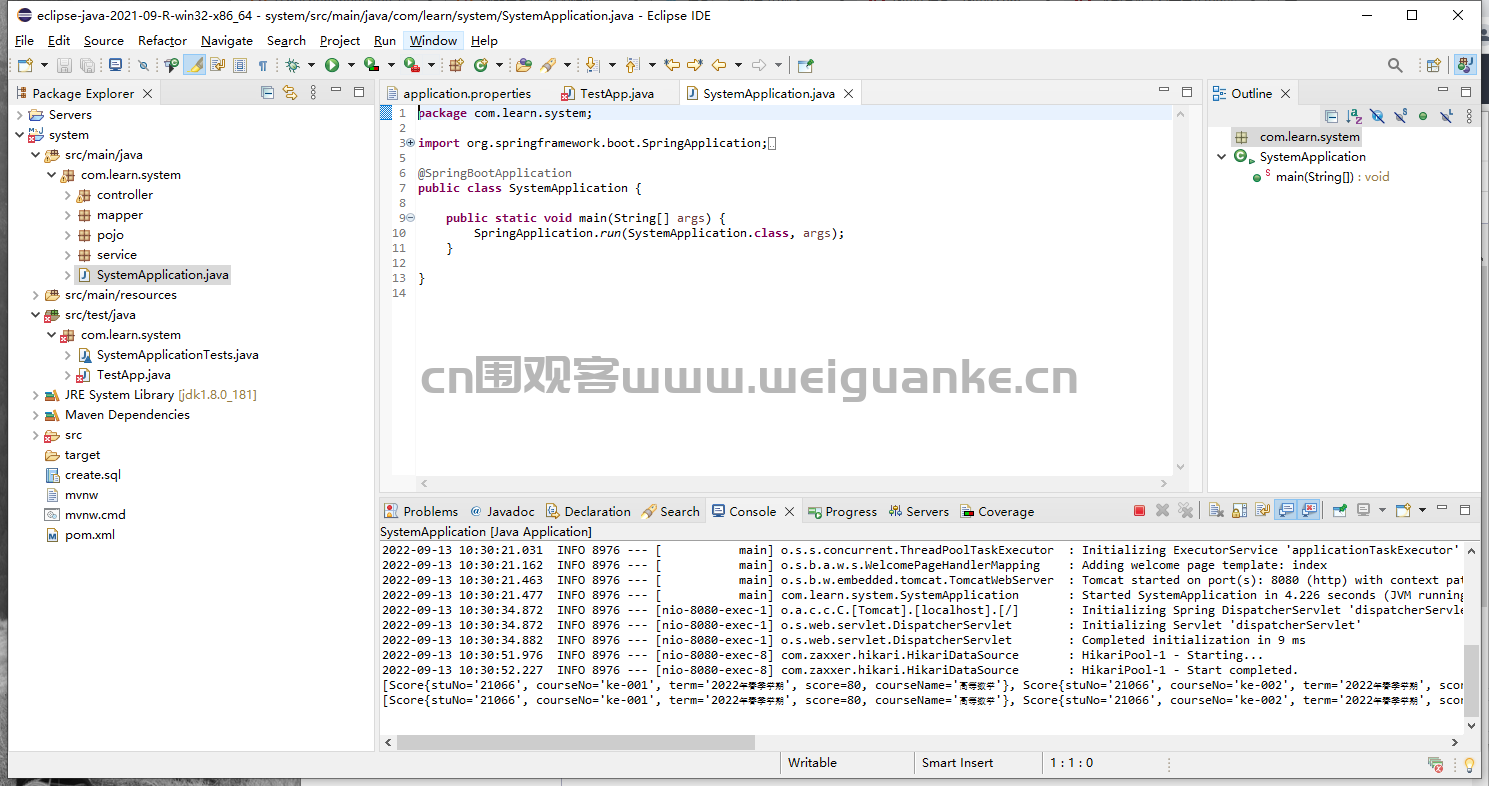Image resolution: width=1489 pixels, height=786 pixels.
Task: Toggle Hide Static Fields and Methods
Action: coord(1400,115)
